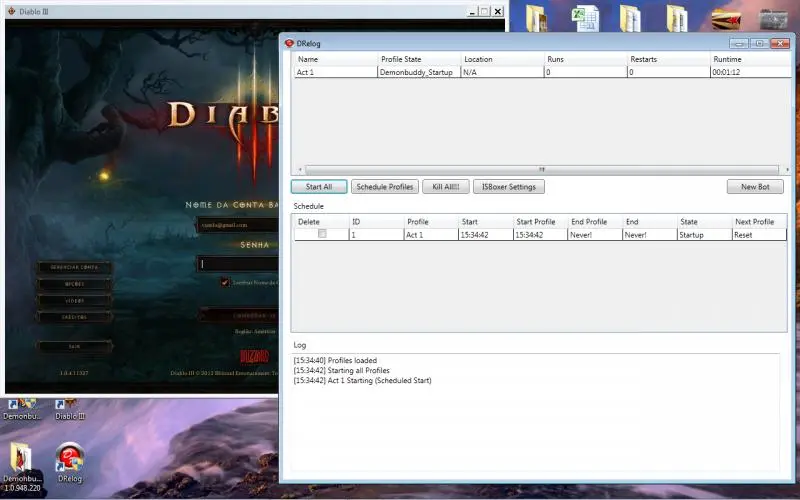Minimize the Diablo III window
800x500 pixels.
[472, 11]
